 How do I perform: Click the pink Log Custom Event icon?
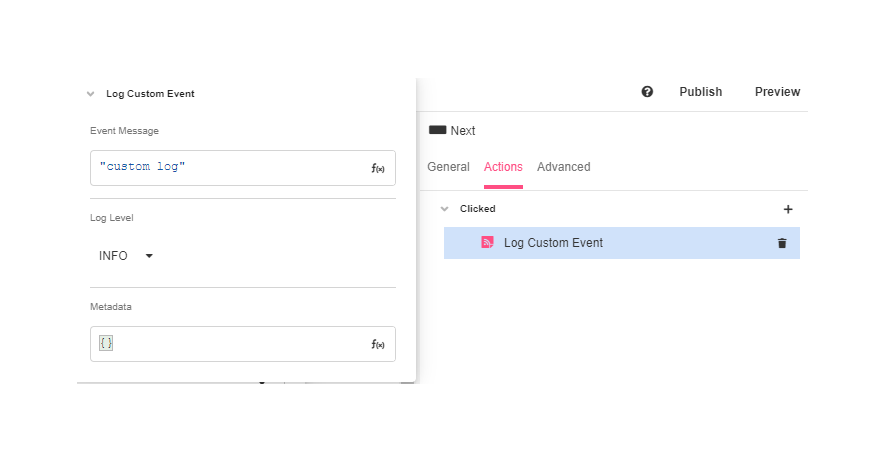(x=487, y=242)
